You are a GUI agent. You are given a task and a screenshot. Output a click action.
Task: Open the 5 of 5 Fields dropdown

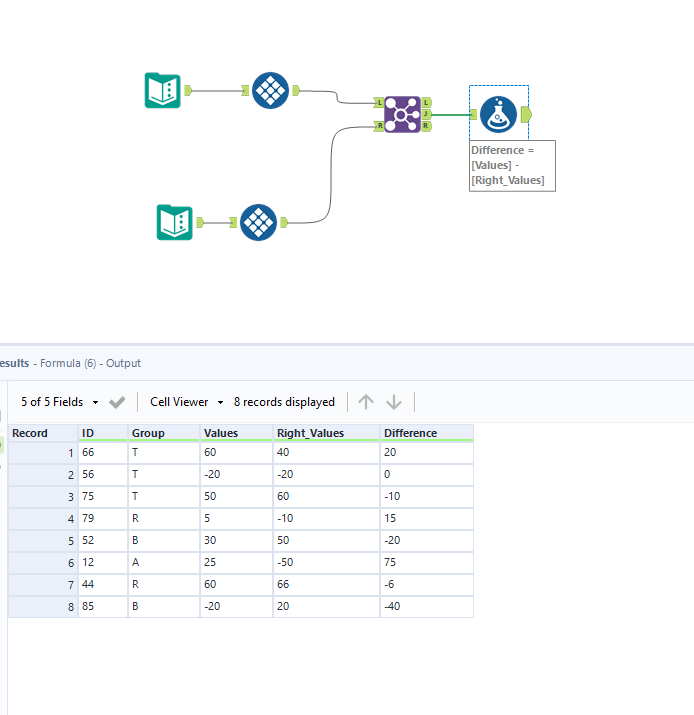(x=59, y=402)
